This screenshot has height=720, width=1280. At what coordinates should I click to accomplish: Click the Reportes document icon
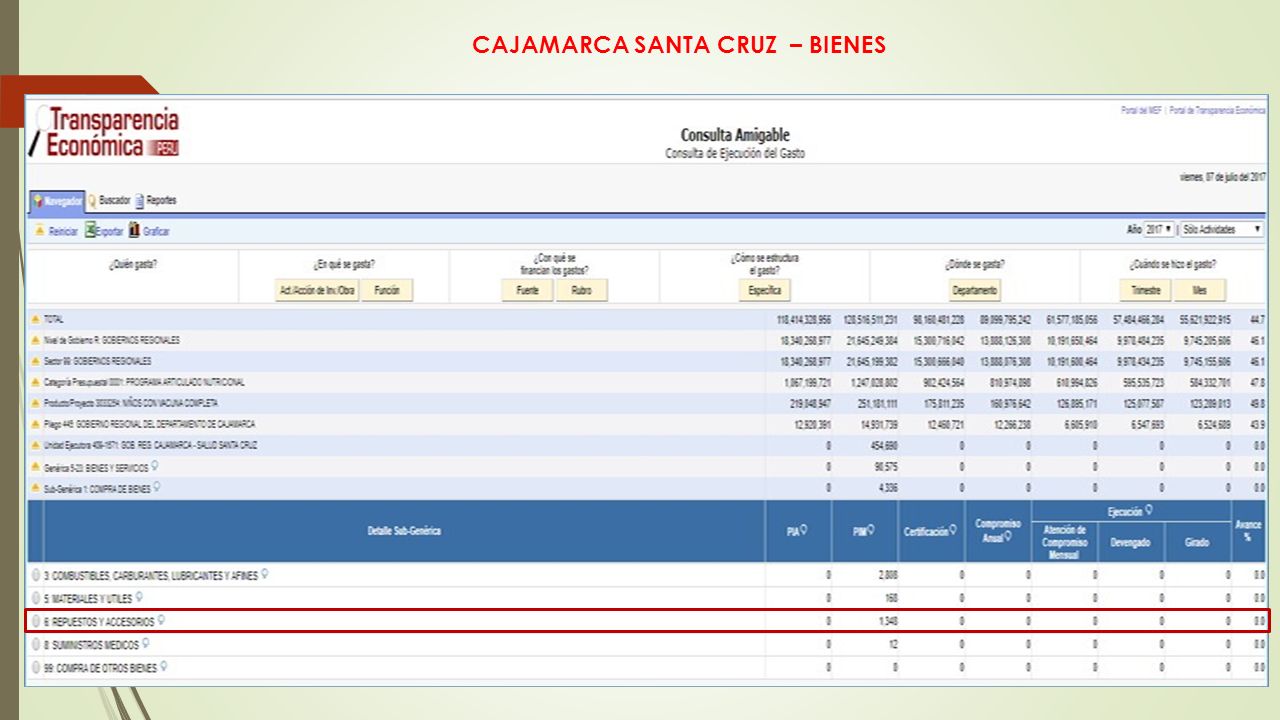(139, 200)
